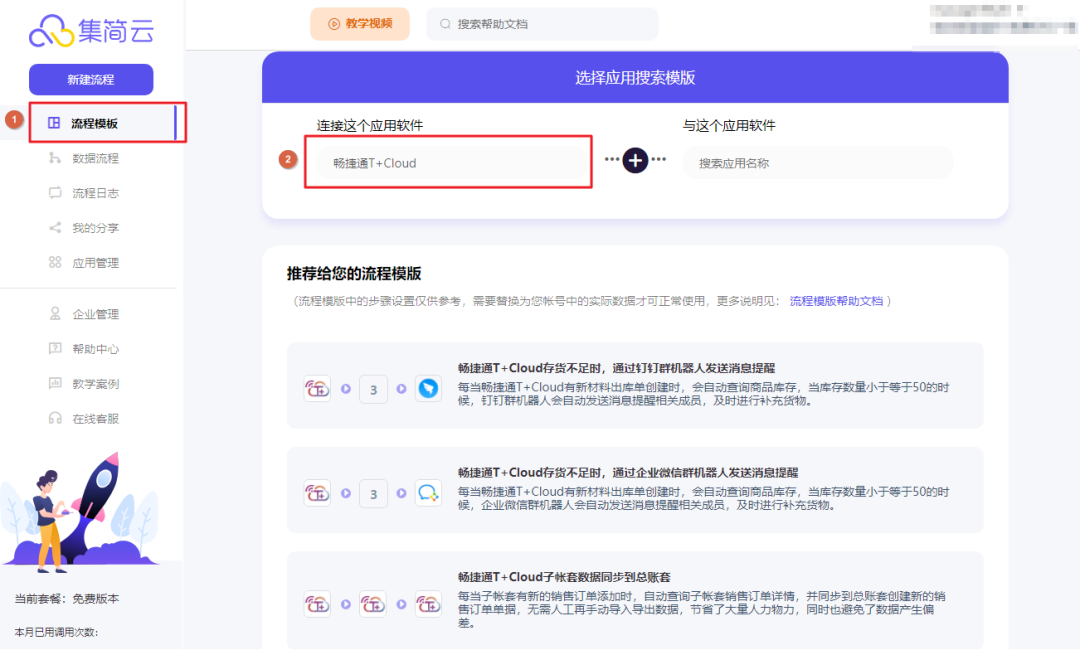Open the 教学视频 tutorial button

[x=360, y=24]
